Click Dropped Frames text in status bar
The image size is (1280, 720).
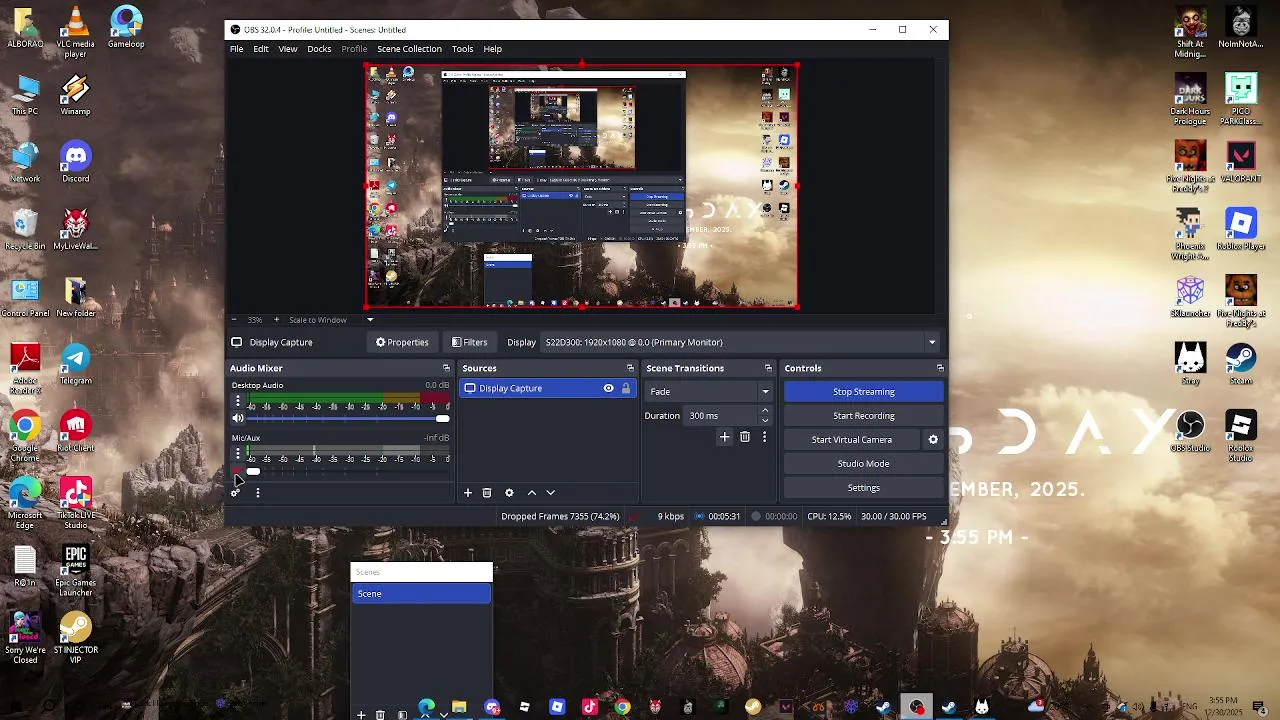click(x=560, y=517)
